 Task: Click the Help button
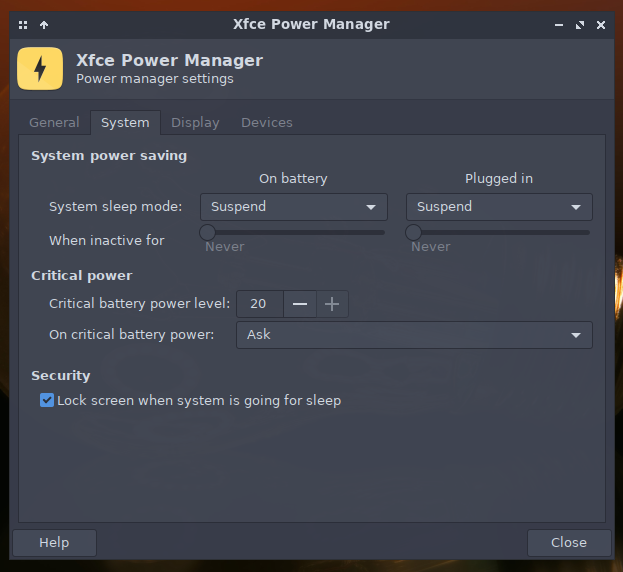54,543
